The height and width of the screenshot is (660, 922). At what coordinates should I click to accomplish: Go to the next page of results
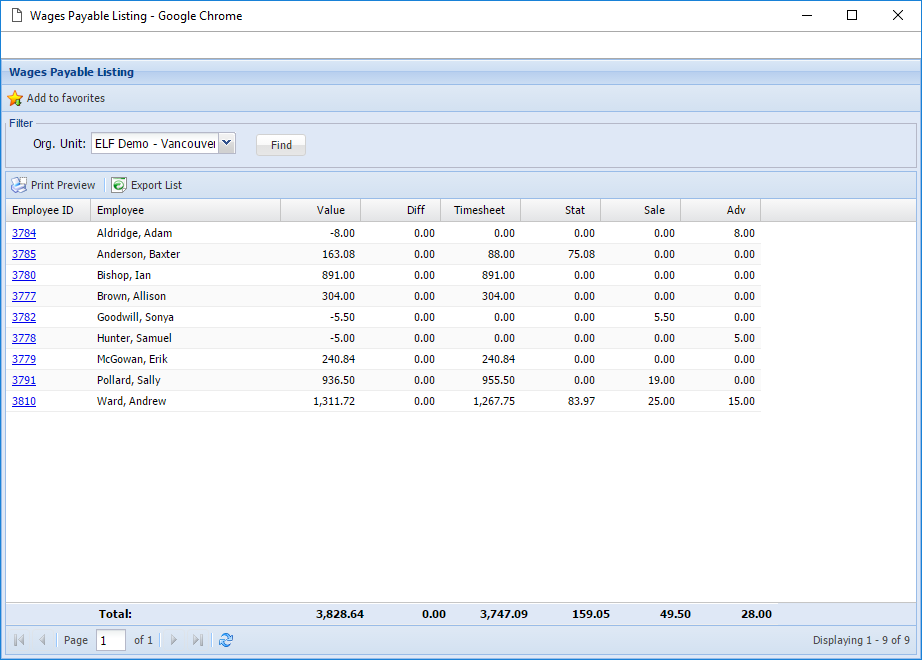coord(174,640)
